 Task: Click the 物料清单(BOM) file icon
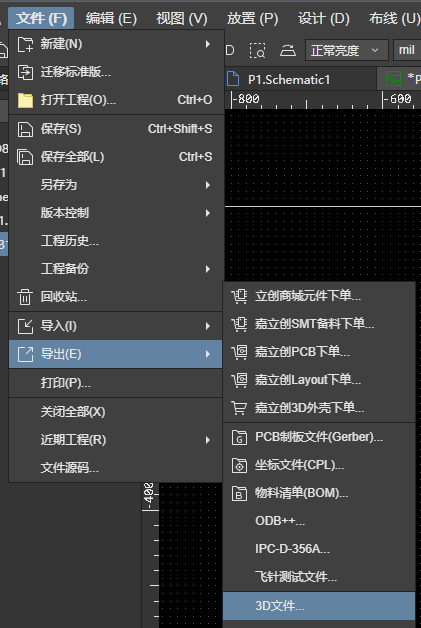[x=240, y=493]
